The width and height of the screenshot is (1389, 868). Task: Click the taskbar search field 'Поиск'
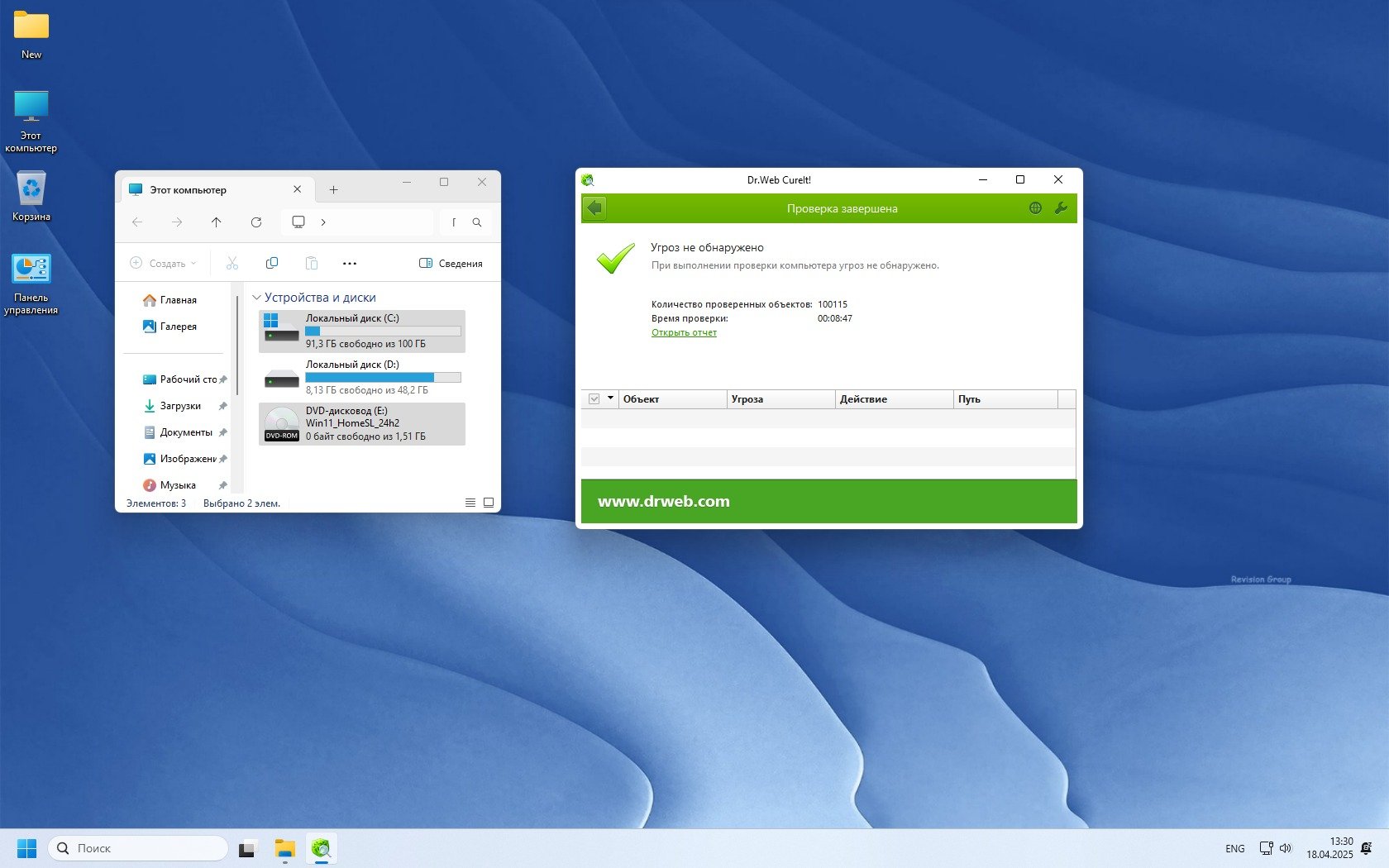(141, 848)
